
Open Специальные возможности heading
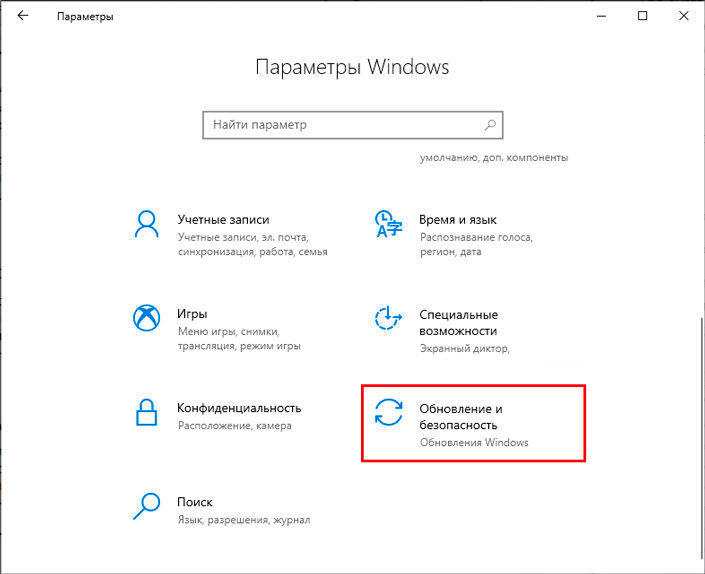tap(459, 323)
